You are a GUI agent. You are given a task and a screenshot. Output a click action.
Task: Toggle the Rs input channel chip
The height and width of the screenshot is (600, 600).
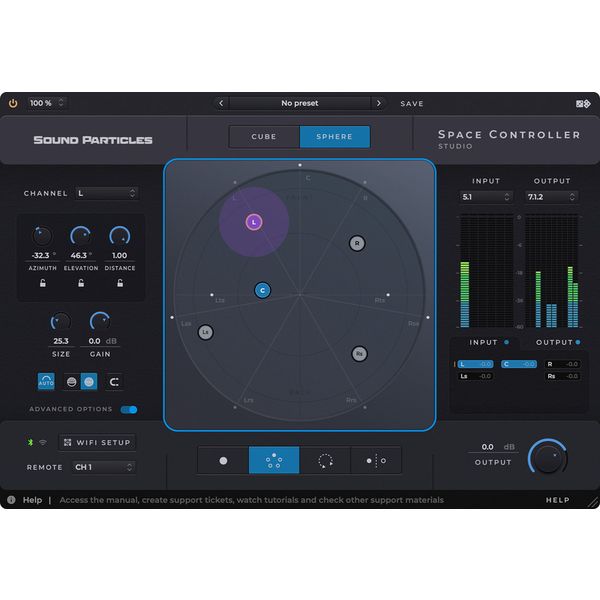pyautogui.click(x=563, y=376)
